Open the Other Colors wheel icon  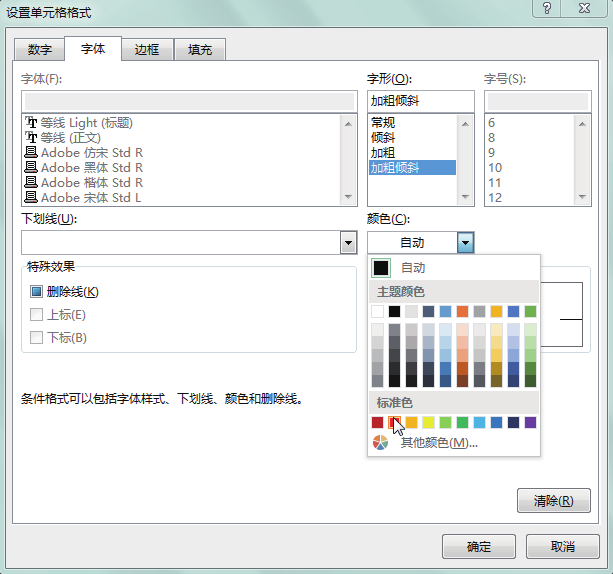[x=380, y=443]
